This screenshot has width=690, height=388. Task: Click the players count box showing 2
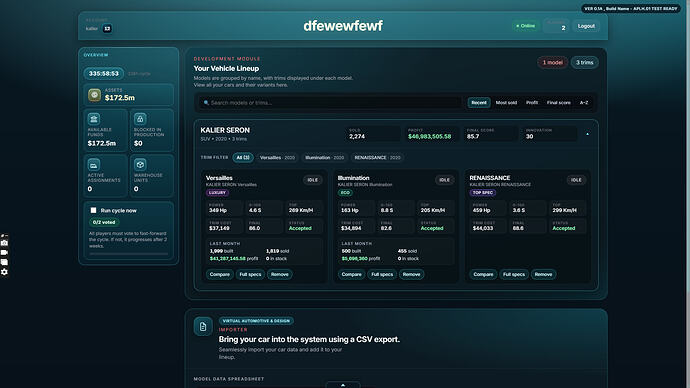pyautogui.click(x=556, y=26)
